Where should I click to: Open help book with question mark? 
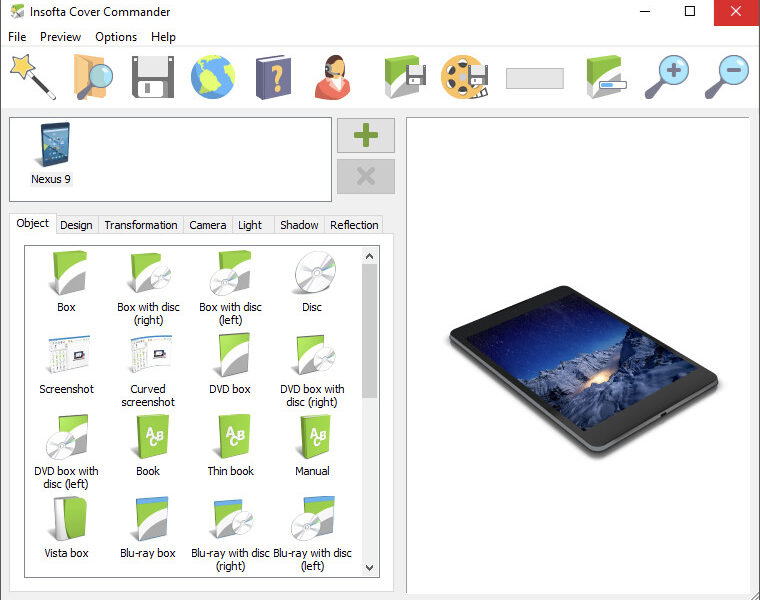click(x=273, y=78)
